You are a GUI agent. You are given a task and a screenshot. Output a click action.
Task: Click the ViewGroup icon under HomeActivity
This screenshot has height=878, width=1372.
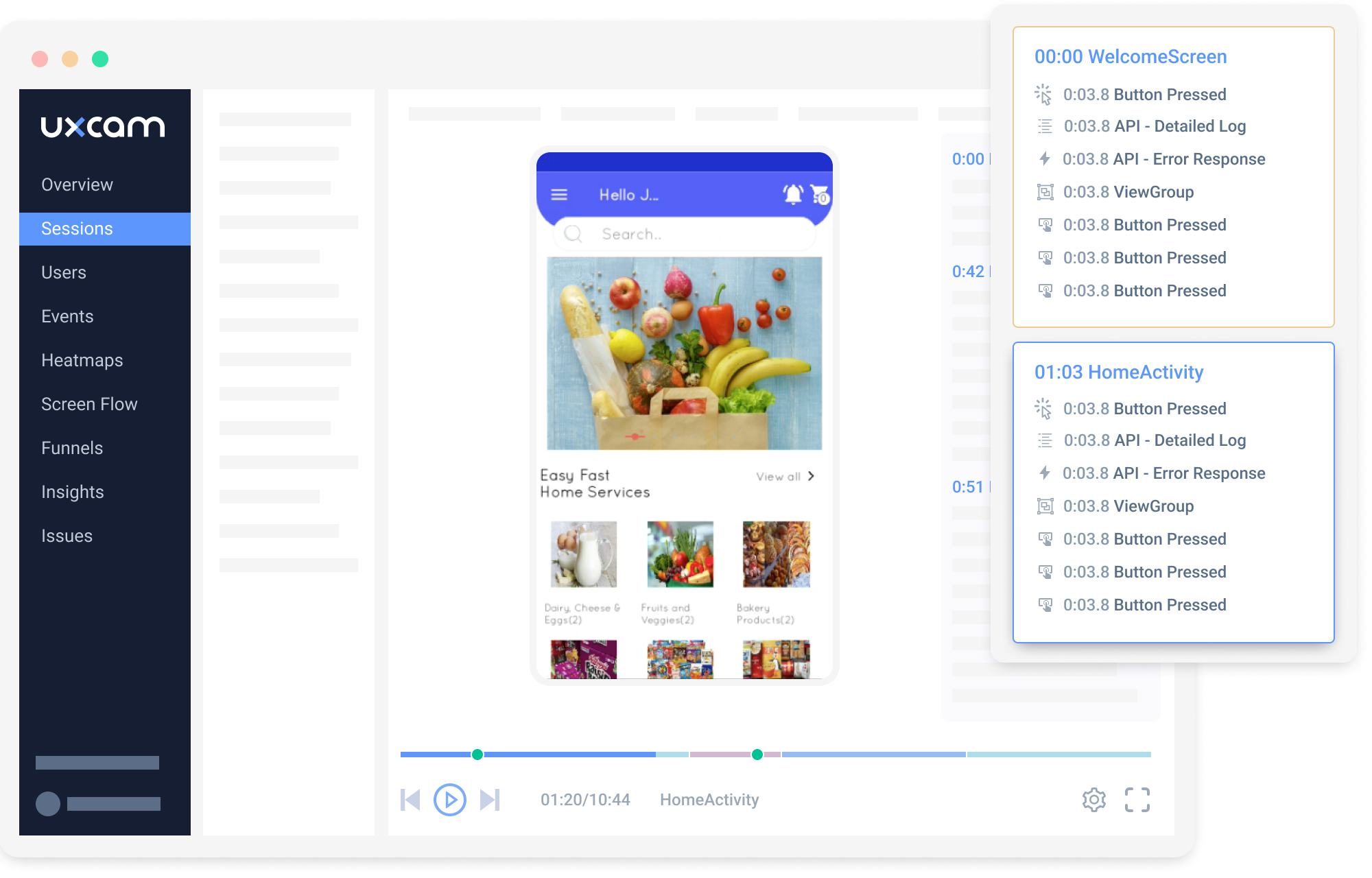click(1045, 506)
